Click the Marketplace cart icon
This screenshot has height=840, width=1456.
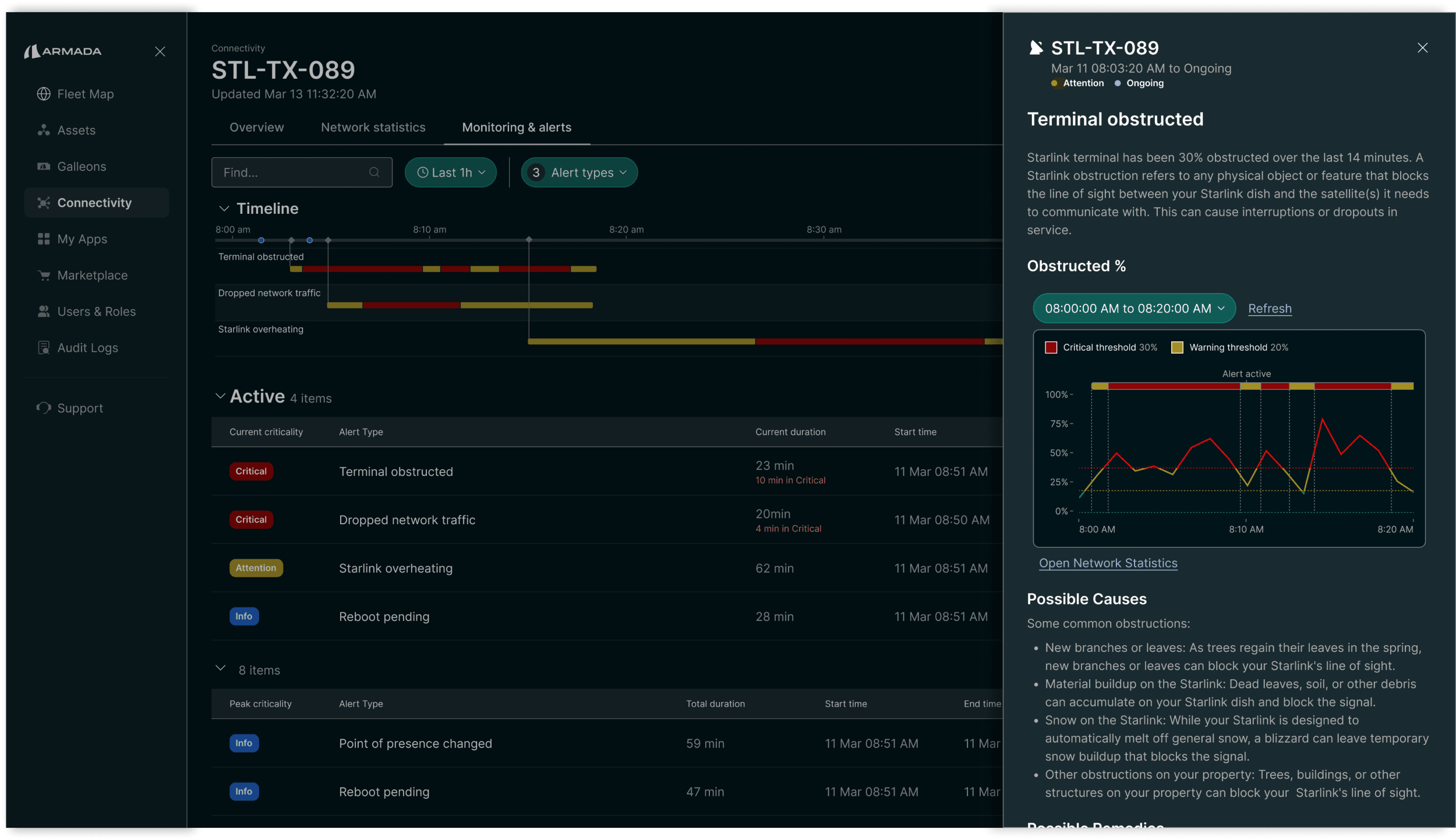(44, 276)
